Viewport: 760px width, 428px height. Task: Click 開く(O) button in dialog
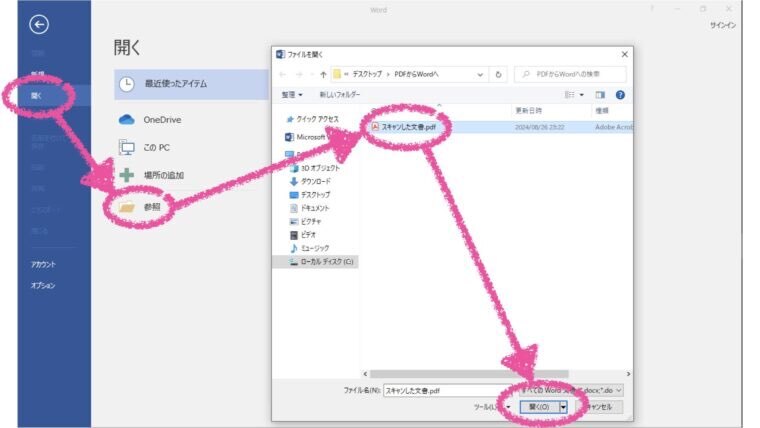coord(539,407)
